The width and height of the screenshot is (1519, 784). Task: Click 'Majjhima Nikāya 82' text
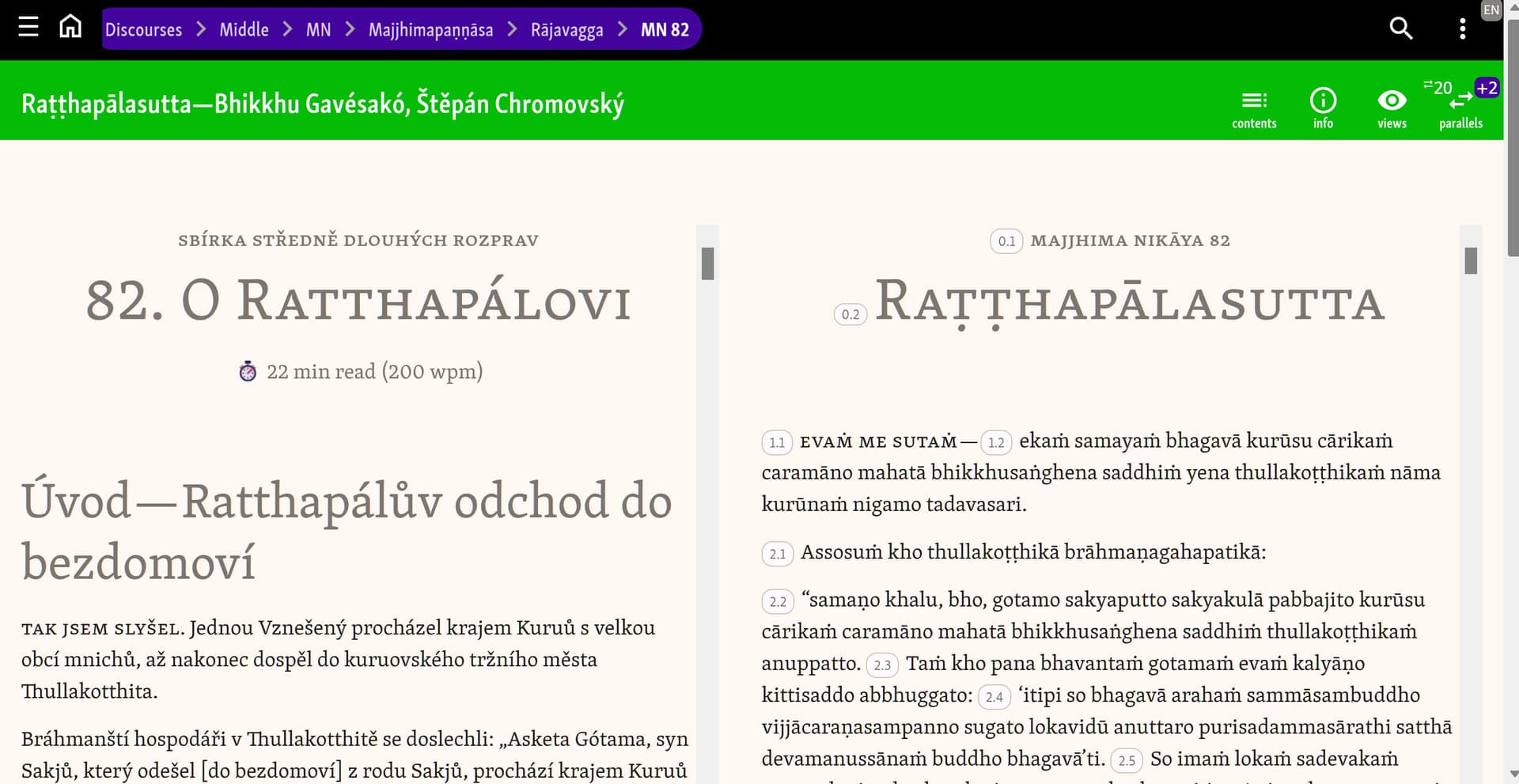coord(1130,241)
